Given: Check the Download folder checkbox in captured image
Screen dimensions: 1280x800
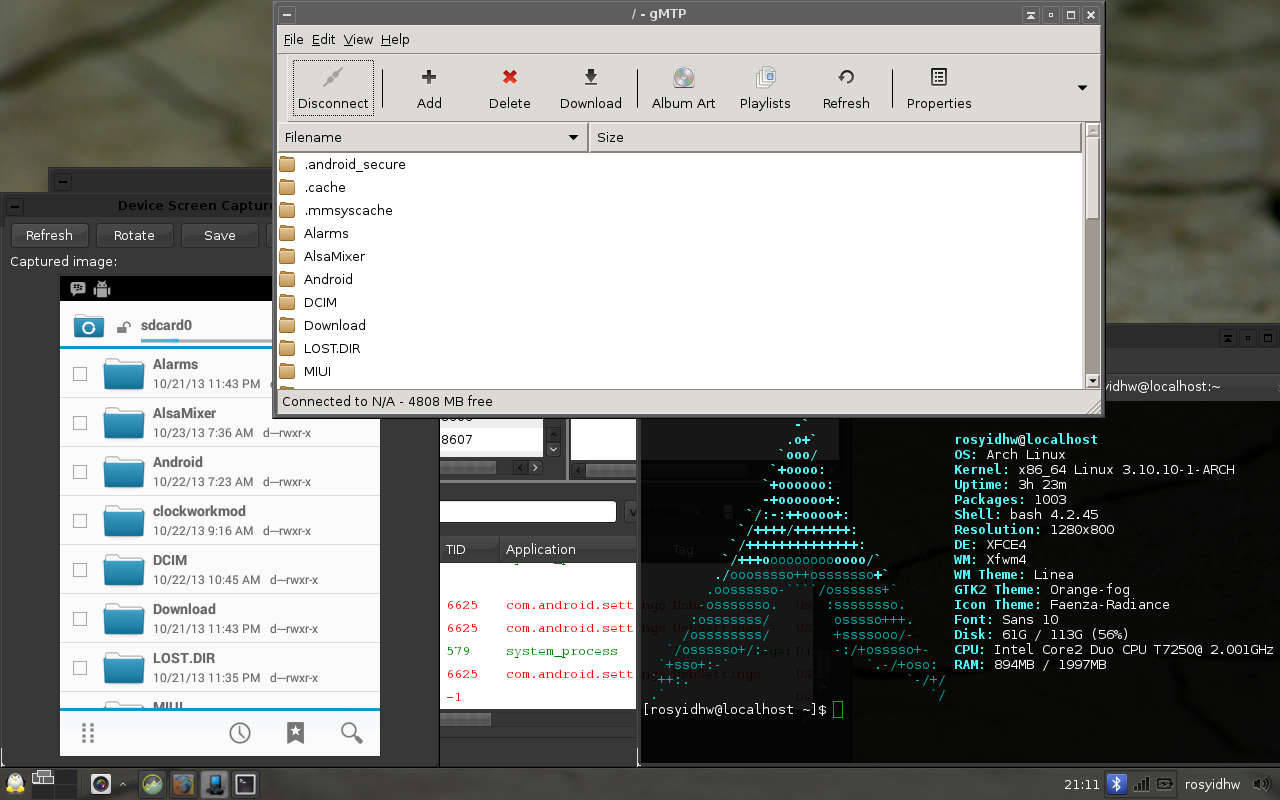Looking at the screenshot, I should coord(80,619).
